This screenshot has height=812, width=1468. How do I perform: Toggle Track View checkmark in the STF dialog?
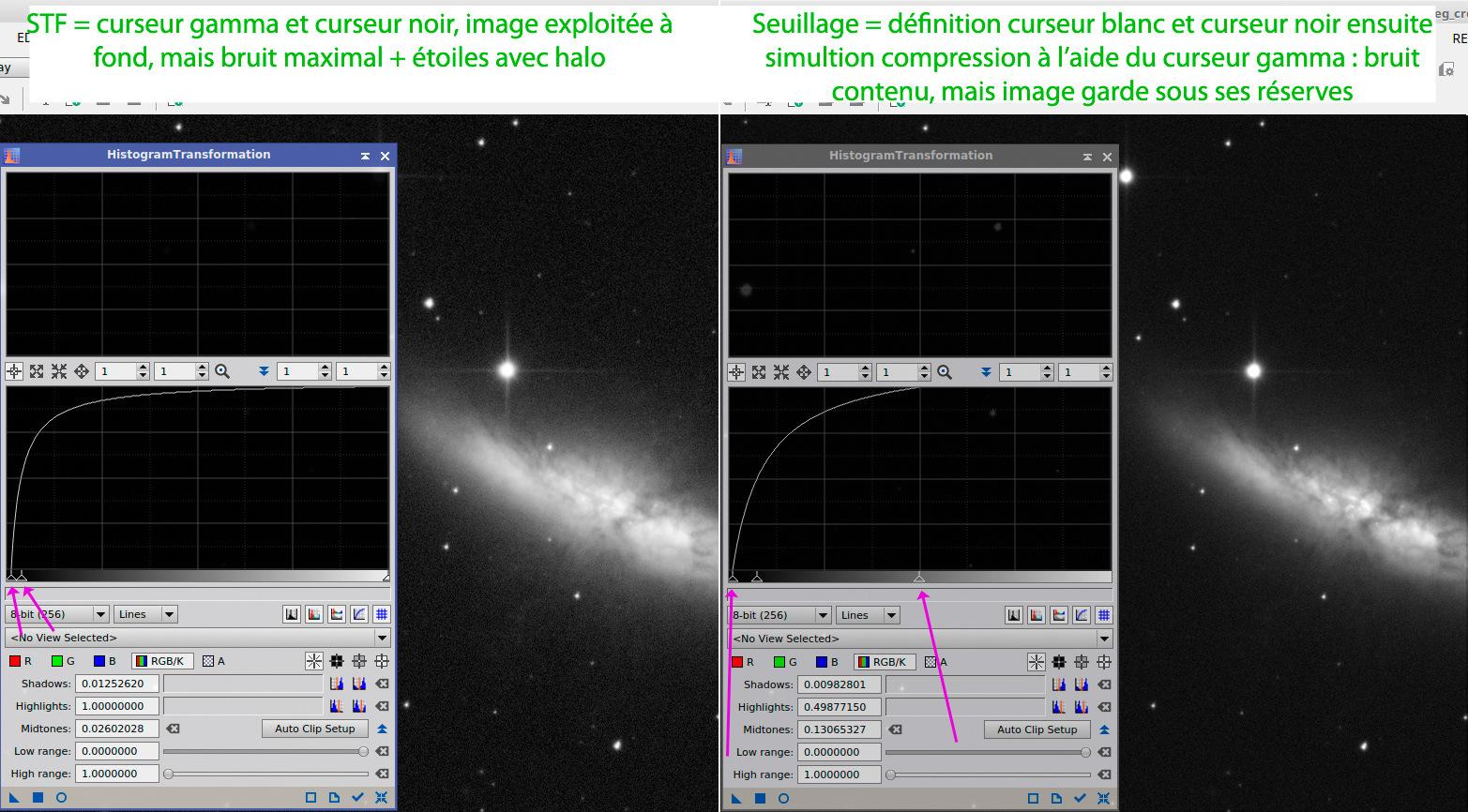coord(357,798)
